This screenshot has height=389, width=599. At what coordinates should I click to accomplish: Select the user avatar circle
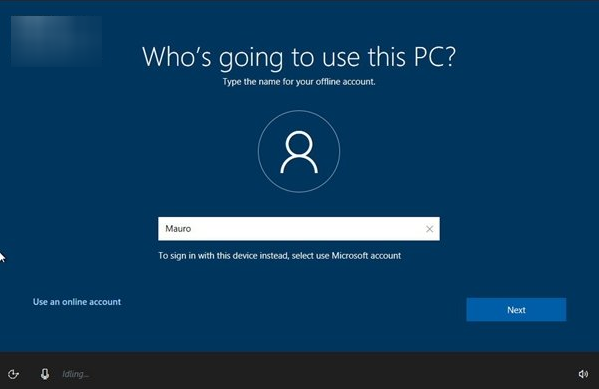[x=299, y=151]
